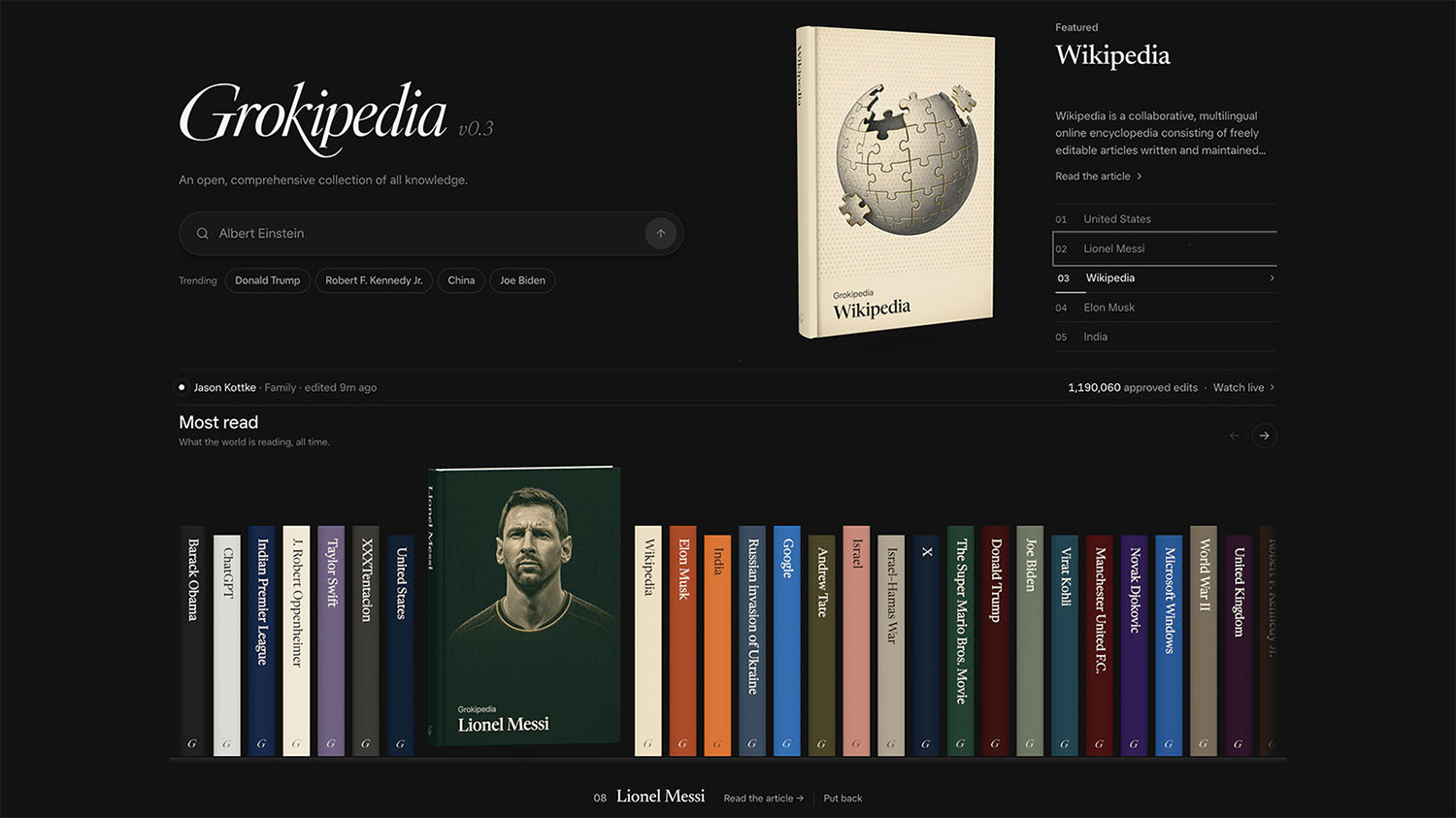This screenshot has height=818, width=1456.
Task: Pick the Russian invasion of Ukraine spine
Action: click(x=752, y=641)
